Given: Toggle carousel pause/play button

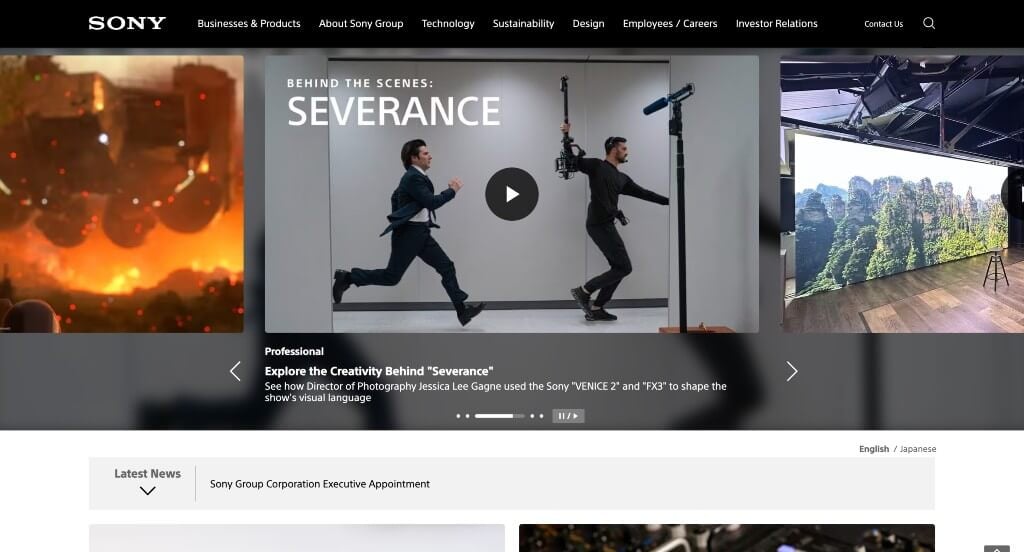Looking at the screenshot, I should click(568, 416).
